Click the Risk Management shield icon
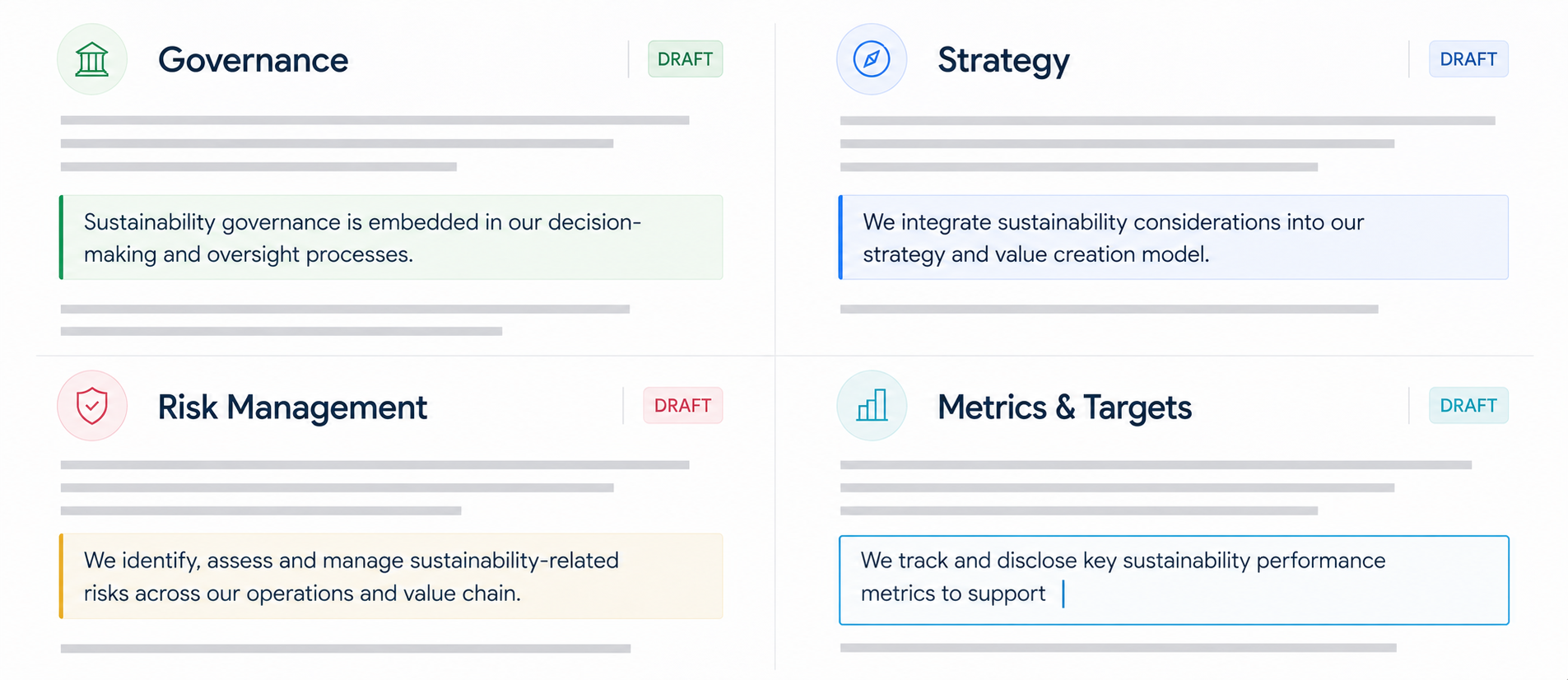The height and width of the screenshot is (680, 1568). click(x=91, y=406)
